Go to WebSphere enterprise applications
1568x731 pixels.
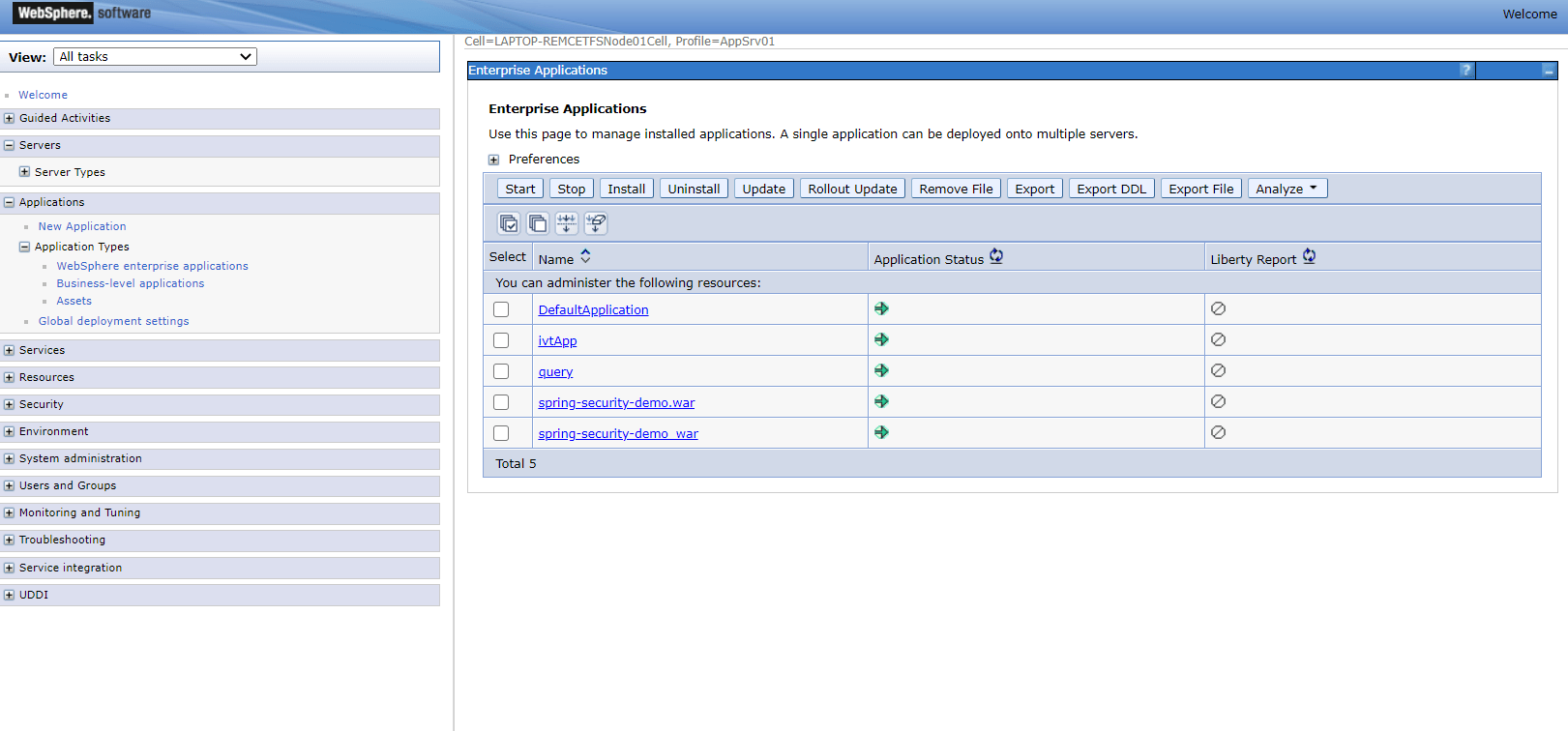coord(152,266)
